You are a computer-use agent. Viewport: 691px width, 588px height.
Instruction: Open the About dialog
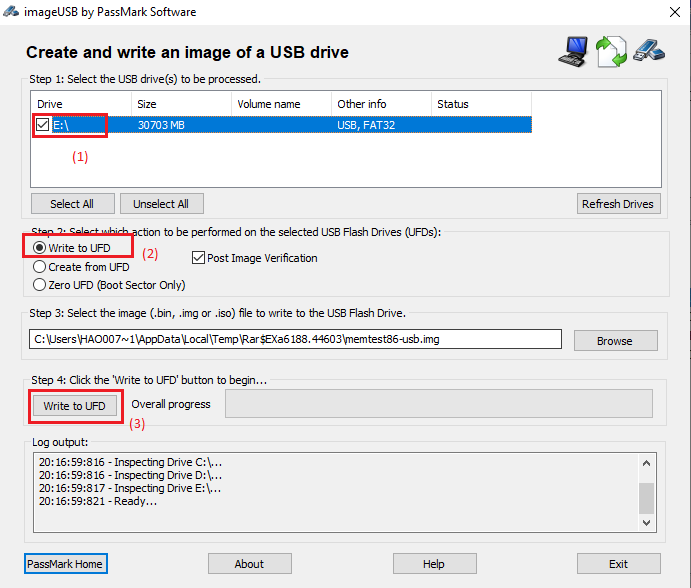click(x=249, y=564)
